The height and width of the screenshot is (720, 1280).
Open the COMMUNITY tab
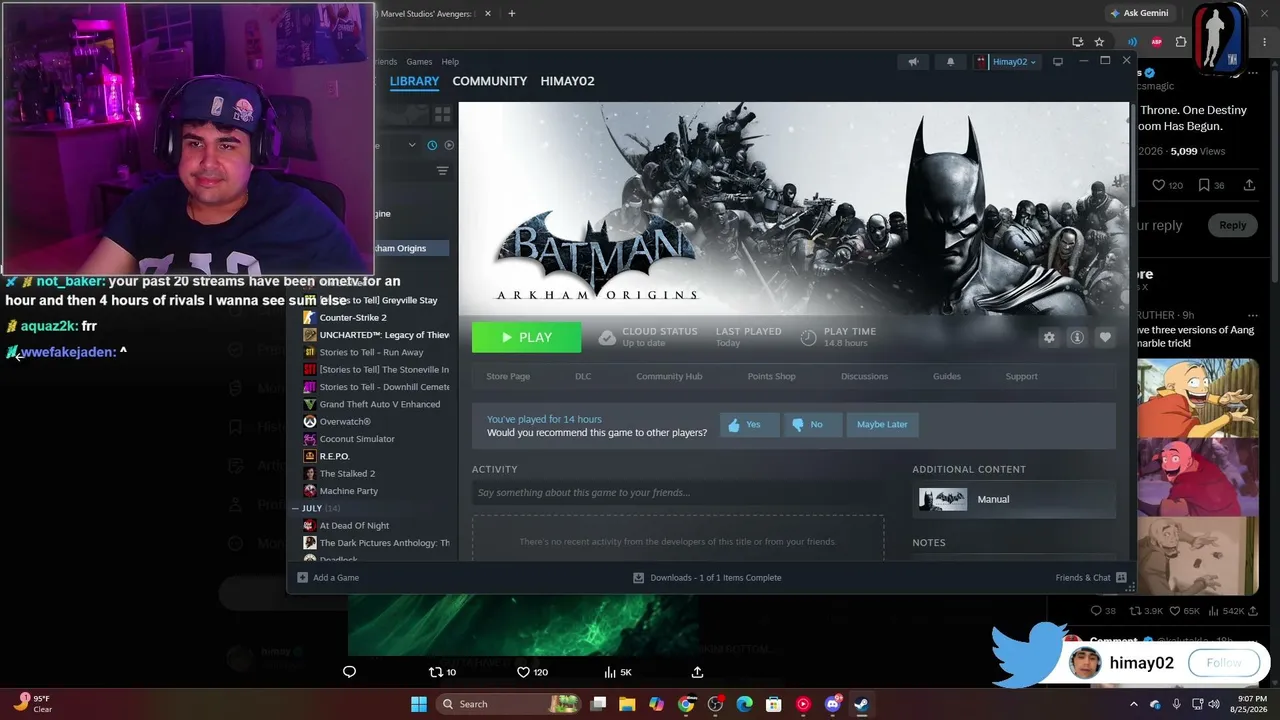490,81
